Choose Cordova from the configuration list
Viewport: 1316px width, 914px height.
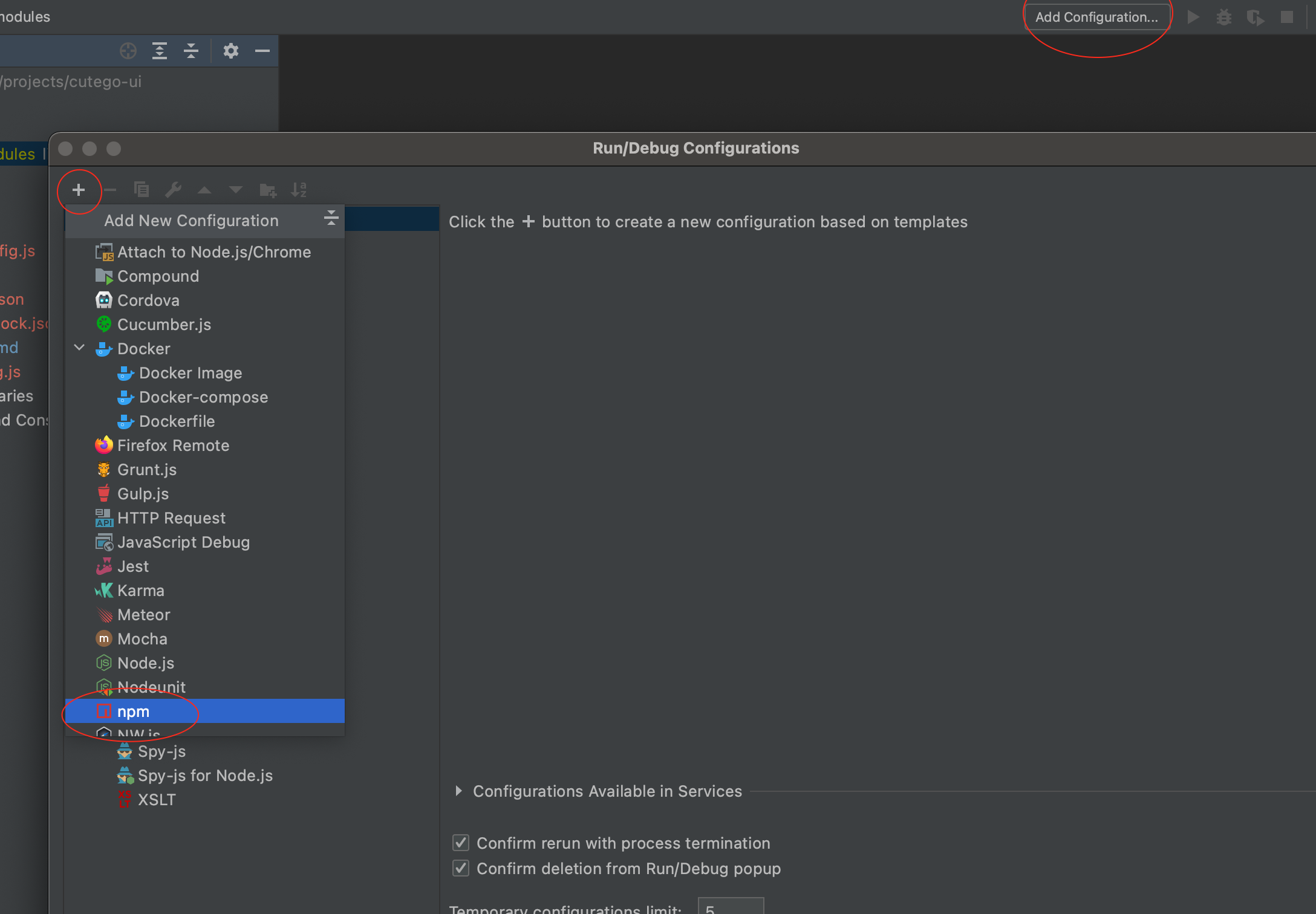coord(205,300)
